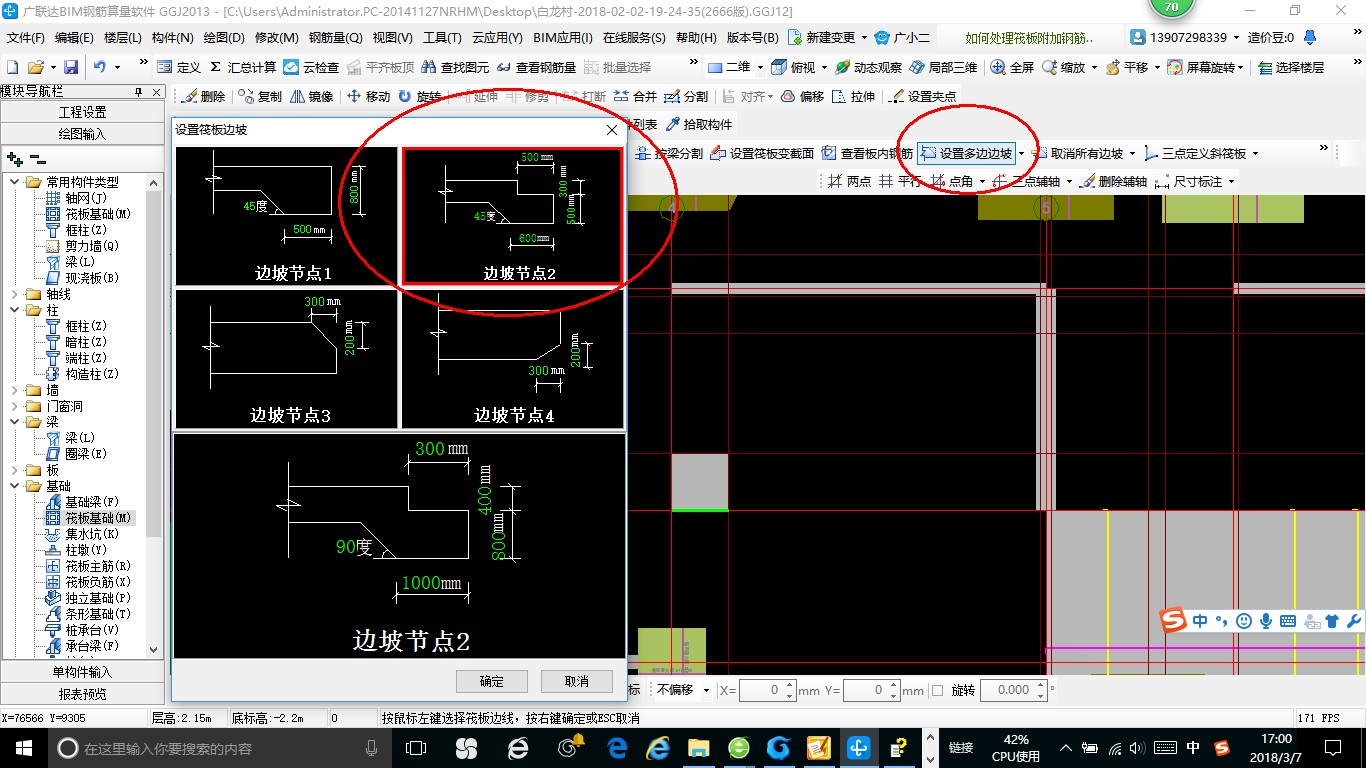Image resolution: width=1366 pixels, height=768 pixels.
Task: Open the 尺寸标注 dimension dropdown arrow
Action: point(1231,182)
